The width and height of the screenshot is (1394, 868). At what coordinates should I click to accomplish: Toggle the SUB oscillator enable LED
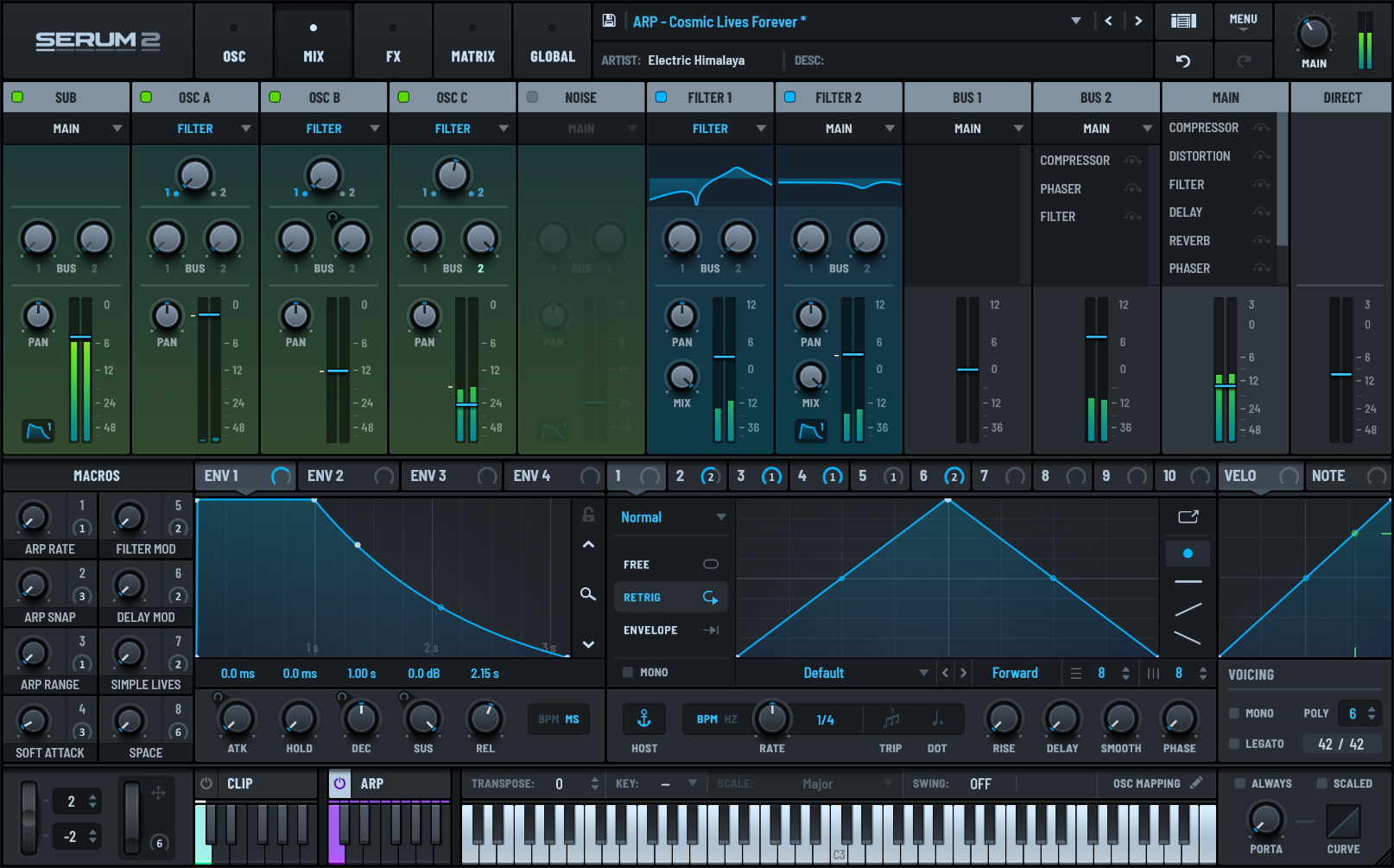(x=17, y=97)
